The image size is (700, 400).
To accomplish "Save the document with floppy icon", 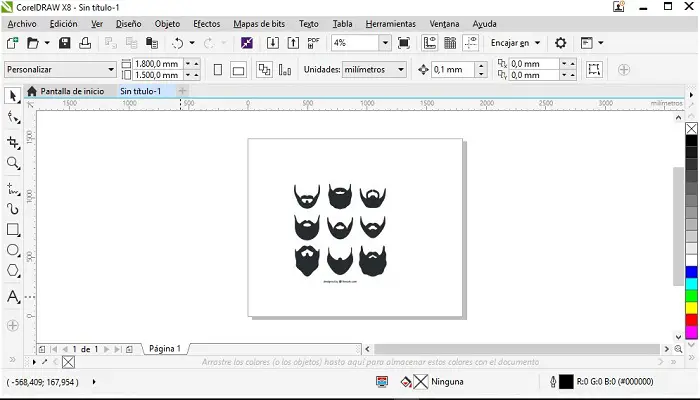I will tap(65, 43).
